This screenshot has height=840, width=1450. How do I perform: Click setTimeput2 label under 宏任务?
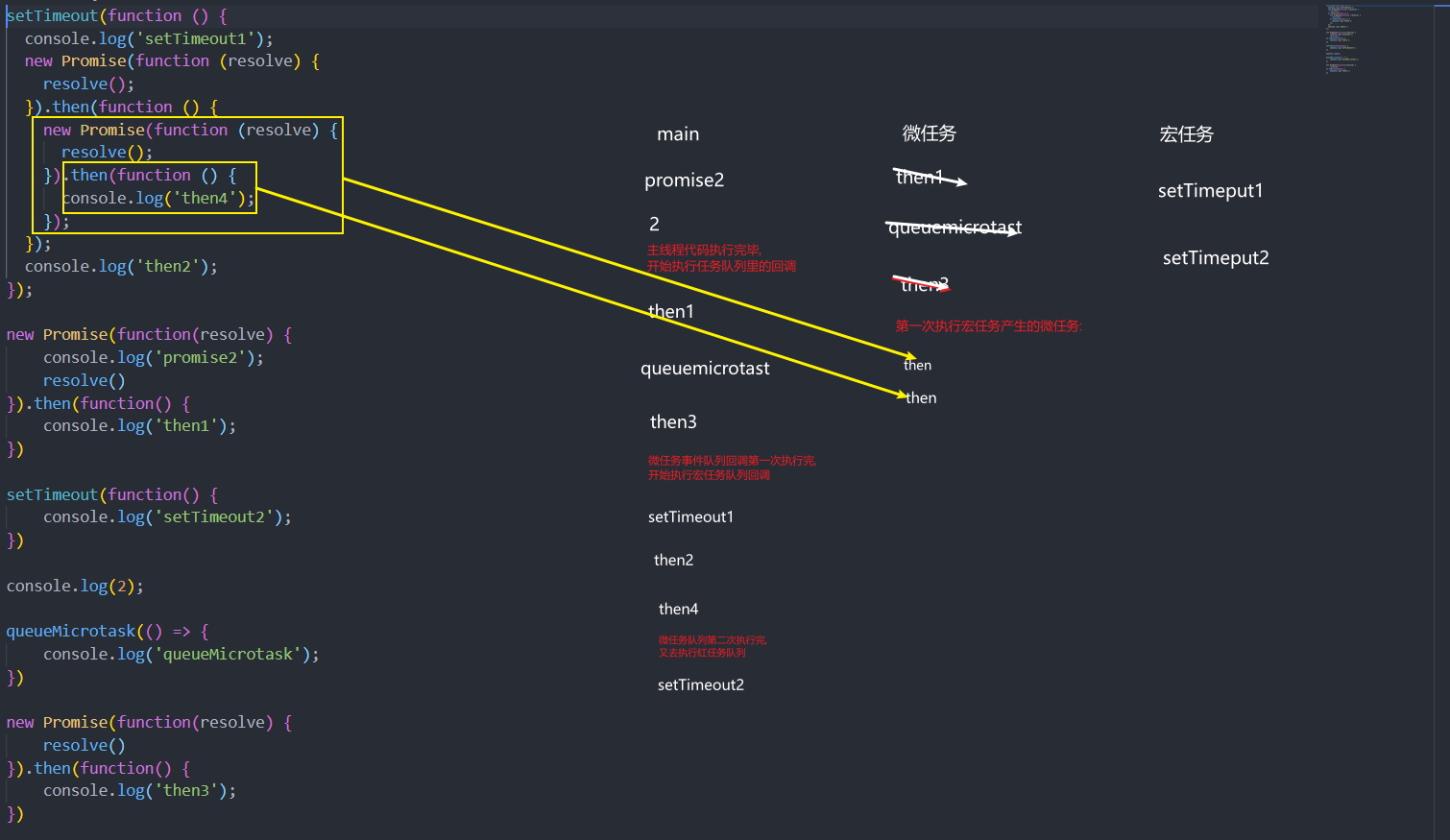point(1216,257)
